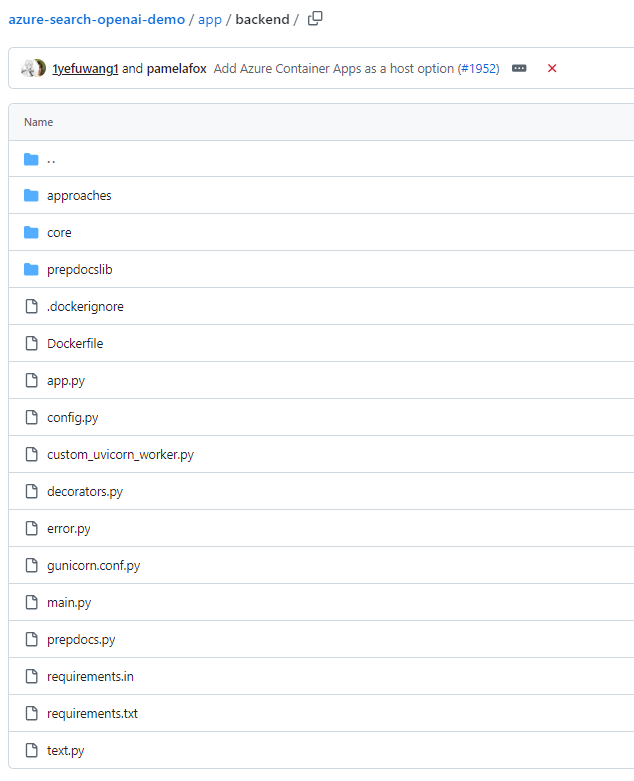Click the prepdocslib folder icon
Screen dimensions: 634x781
[31, 269]
